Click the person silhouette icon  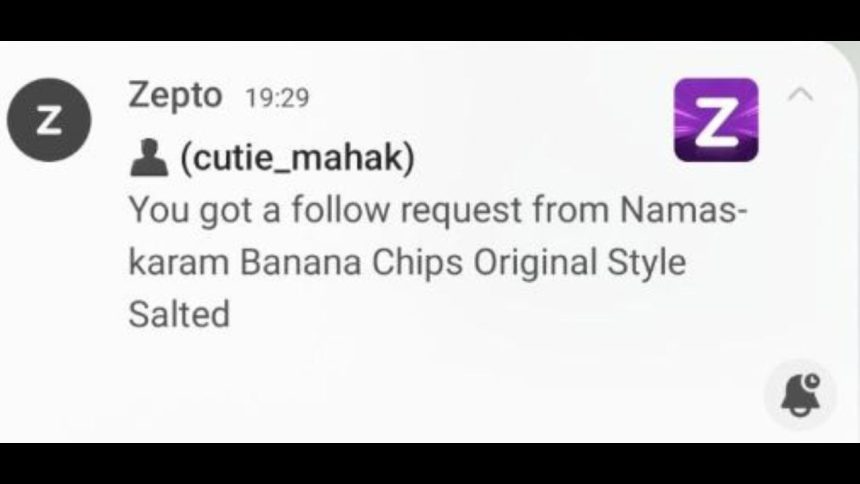[148, 158]
